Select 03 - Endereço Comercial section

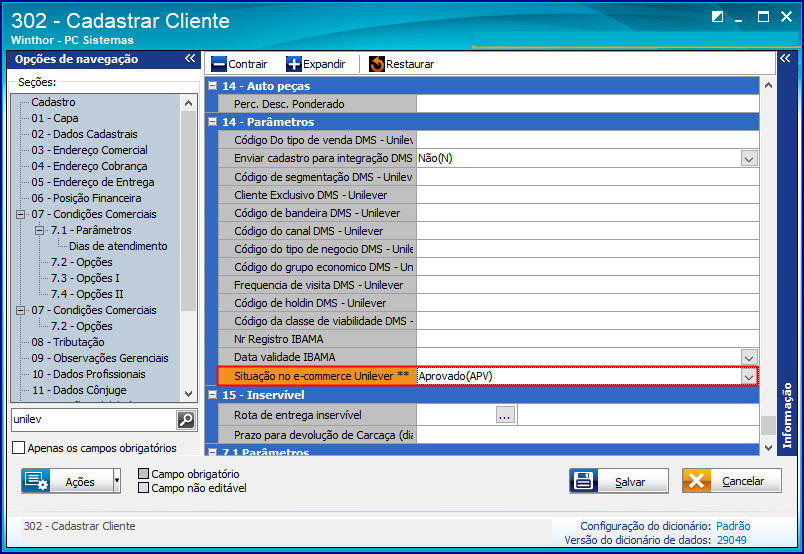(x=90, y=150)
